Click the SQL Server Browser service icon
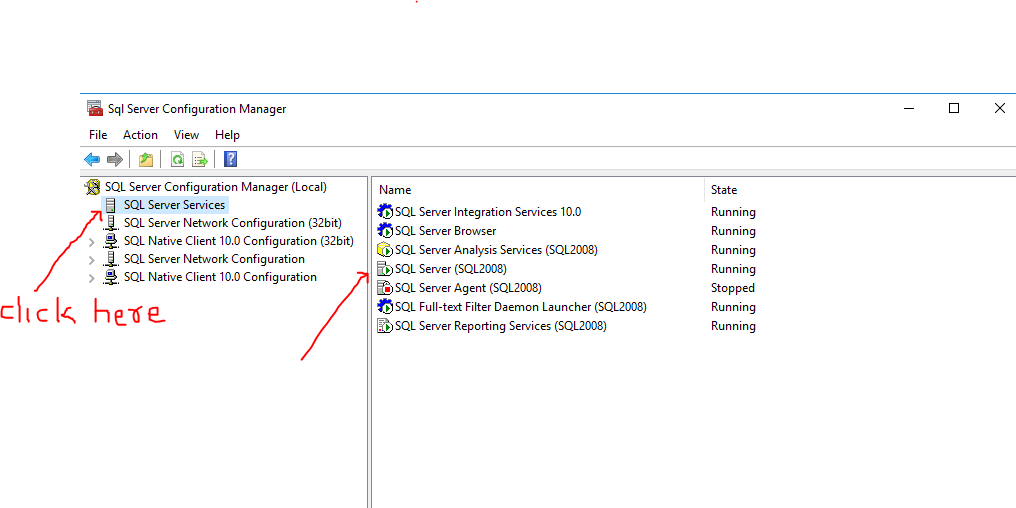The height and width of the screenshot is (508, 1016). [385, 231]
